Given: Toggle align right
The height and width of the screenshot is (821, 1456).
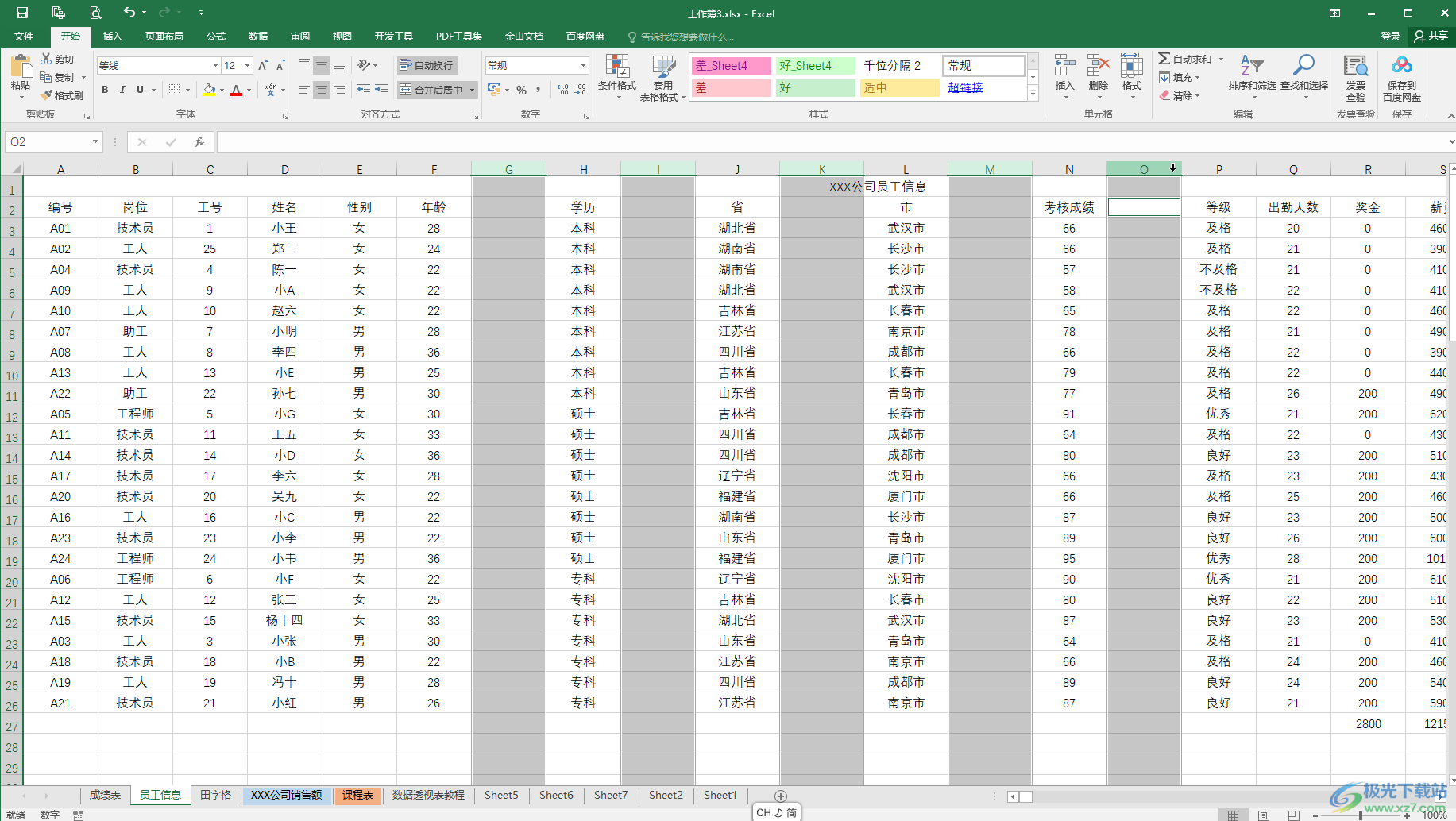Looking at the screenshot, I should pos(339,90).
